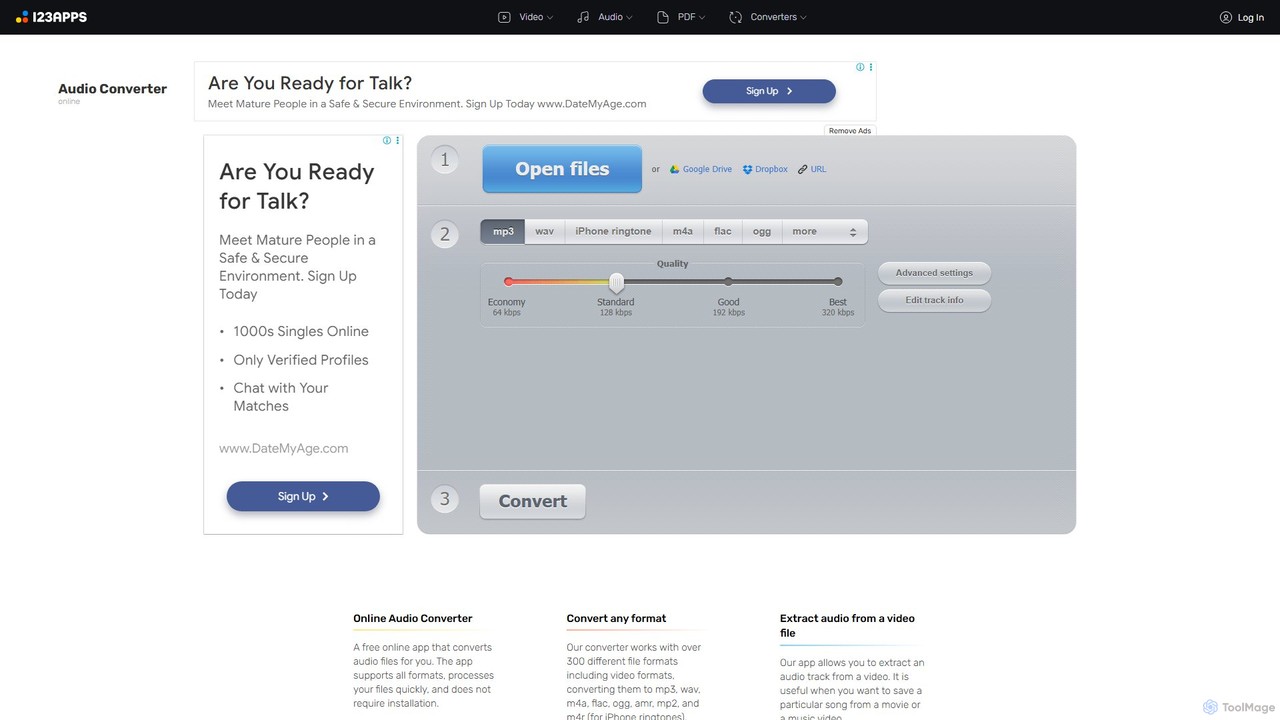Open the 'more' formats dropdown
Viewport: 1280px width, 720px height.
click(825, 231)
